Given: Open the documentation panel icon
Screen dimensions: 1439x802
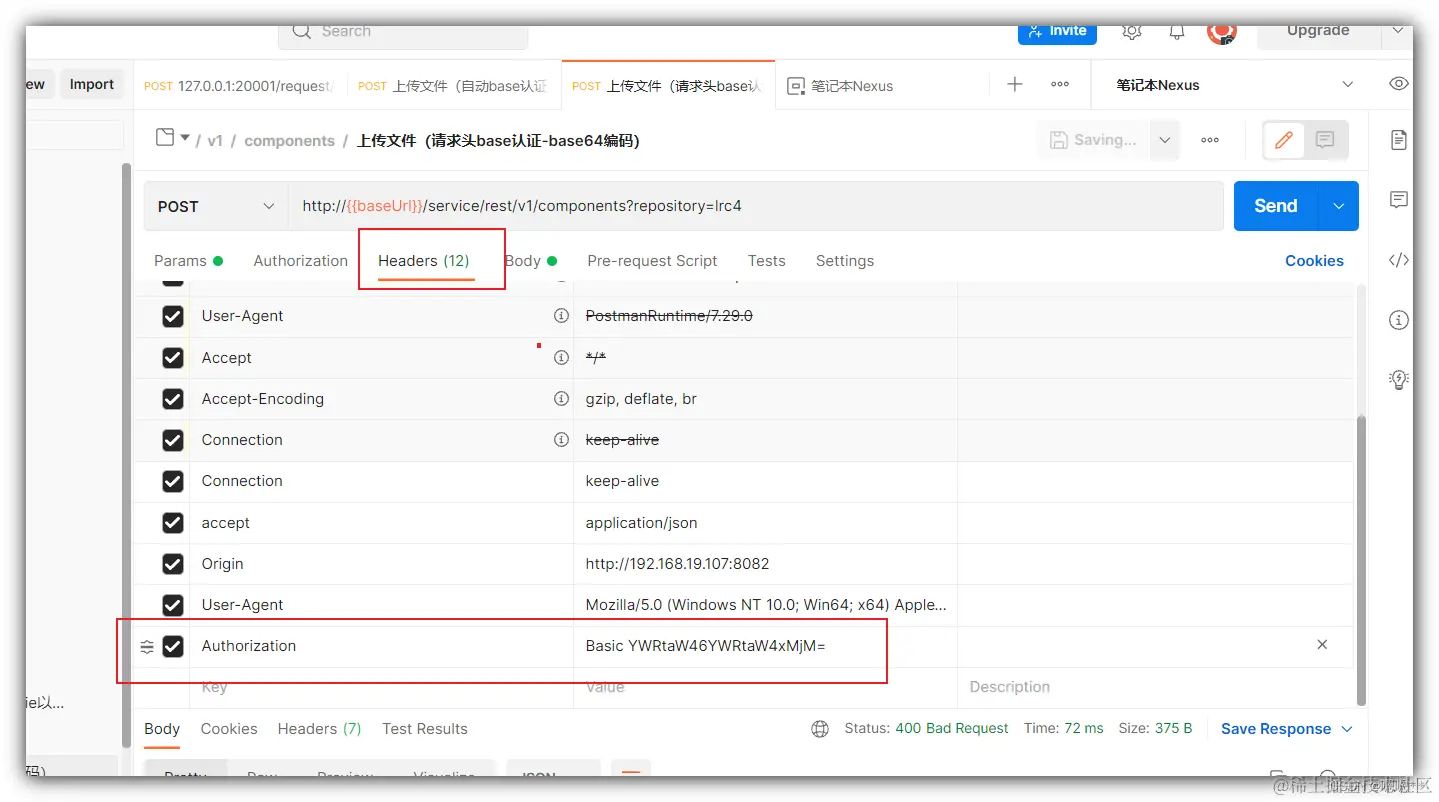Looking at the screenshot, I should pyautogui.click(x=1399, y=140).
